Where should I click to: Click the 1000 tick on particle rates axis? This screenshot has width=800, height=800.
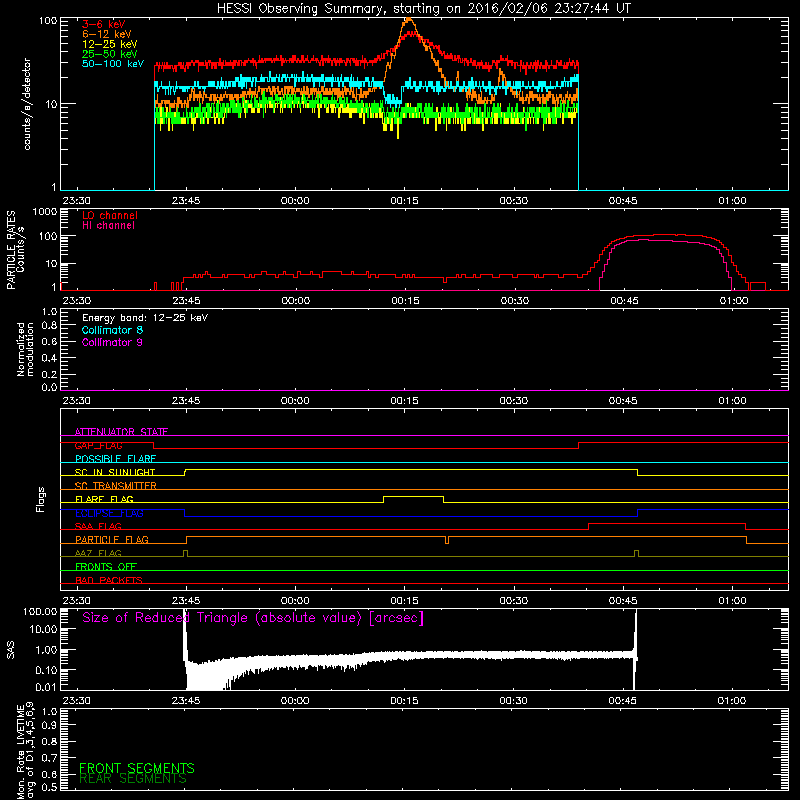[44, 212]
